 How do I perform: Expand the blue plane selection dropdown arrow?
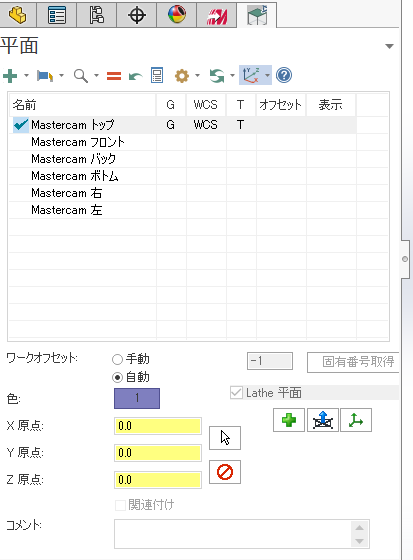(x=61, y=75)
